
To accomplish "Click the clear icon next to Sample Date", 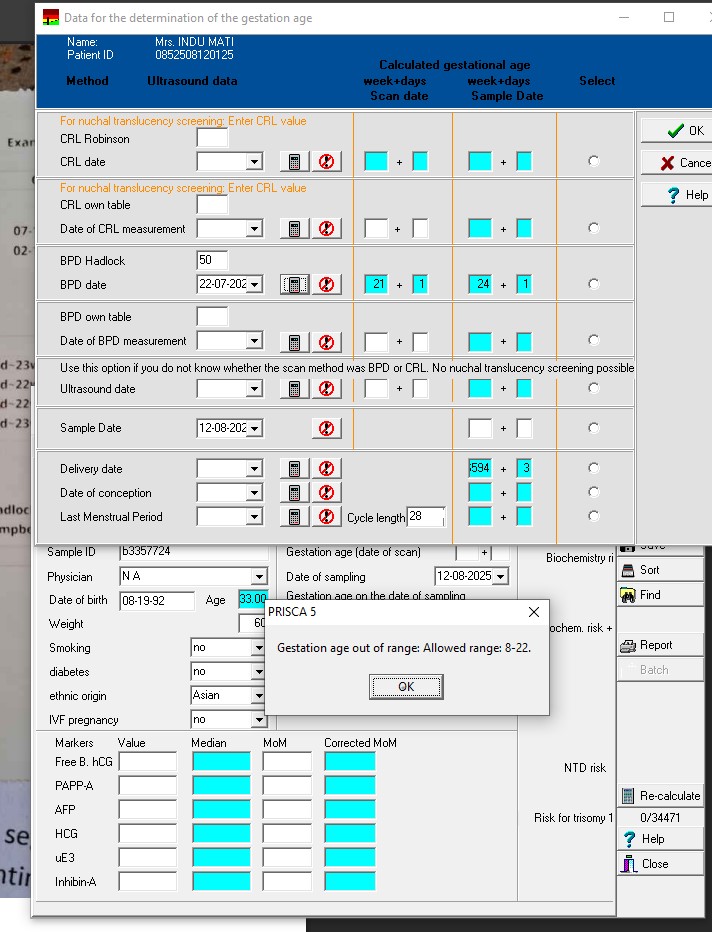I will point(326,428).
